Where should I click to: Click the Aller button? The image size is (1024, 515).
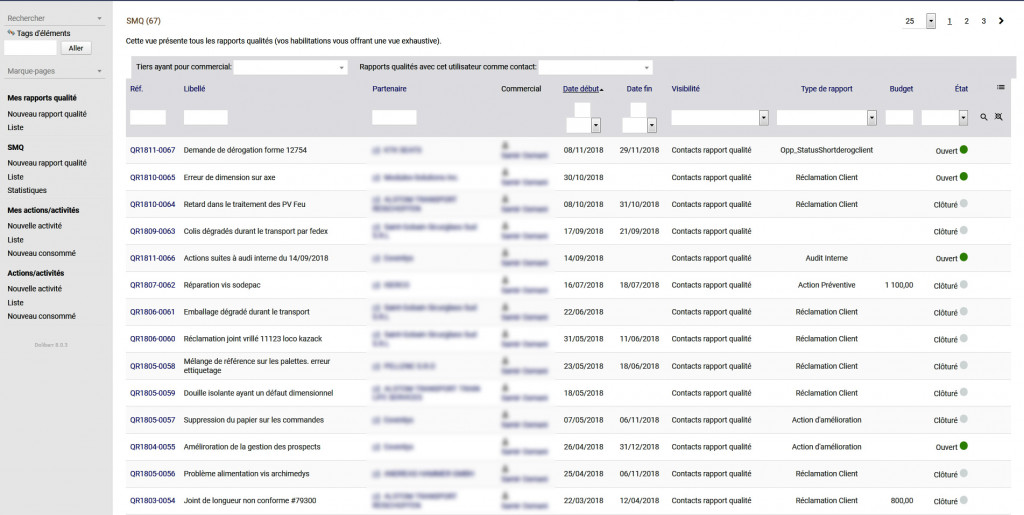(76, 48)
